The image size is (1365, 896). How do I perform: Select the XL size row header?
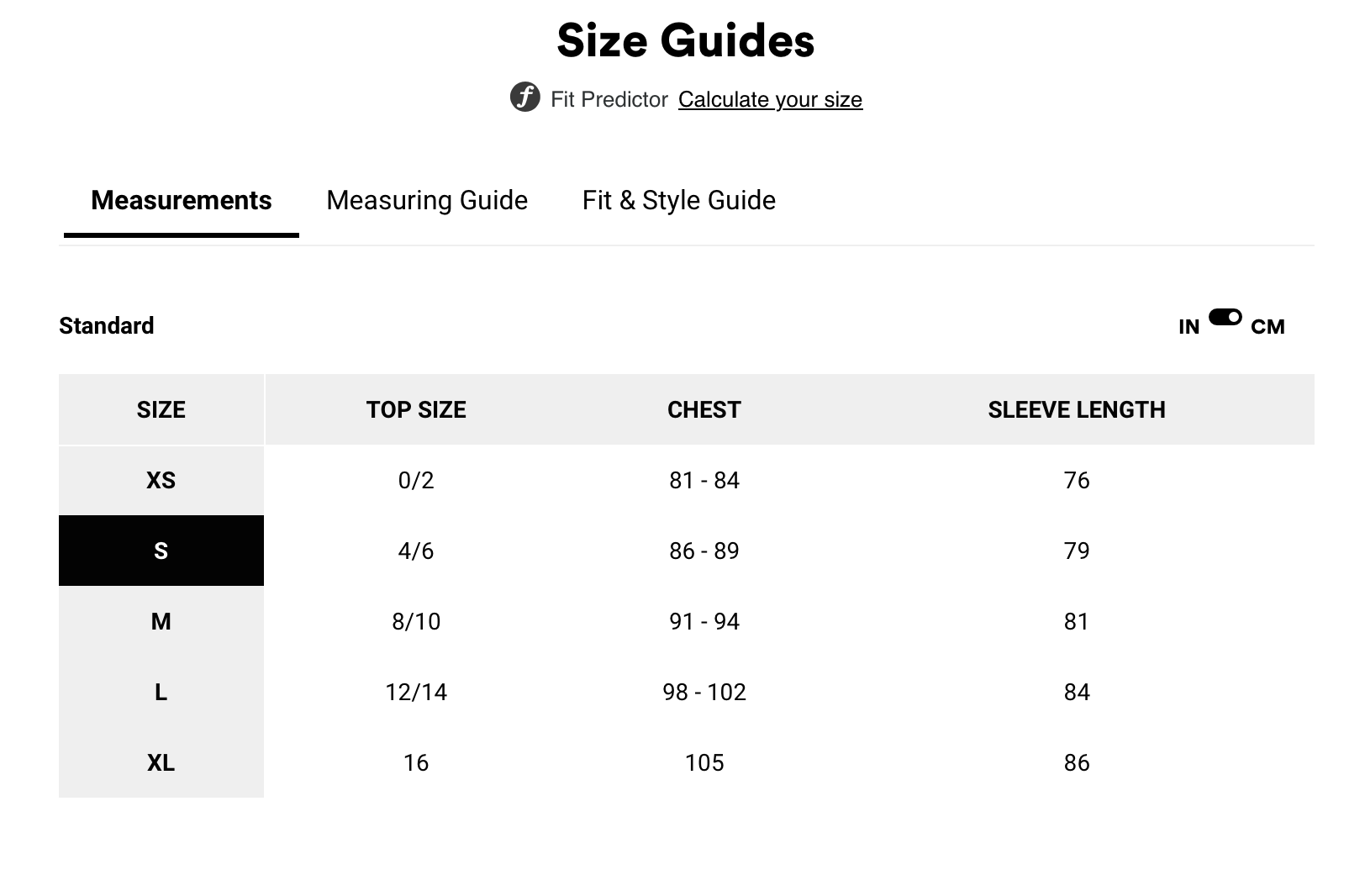pos(161,762)
